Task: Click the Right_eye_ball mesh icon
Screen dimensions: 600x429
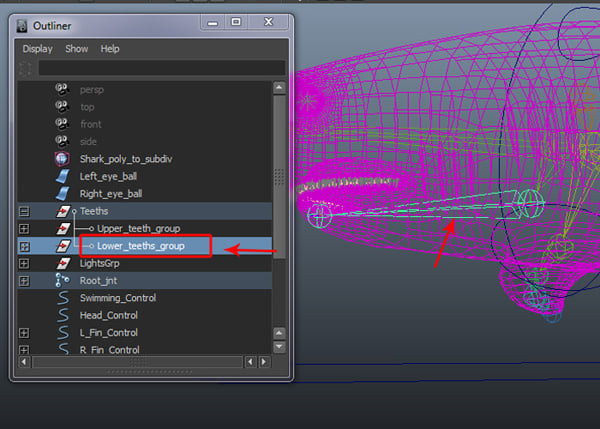Action: (62, 194)
